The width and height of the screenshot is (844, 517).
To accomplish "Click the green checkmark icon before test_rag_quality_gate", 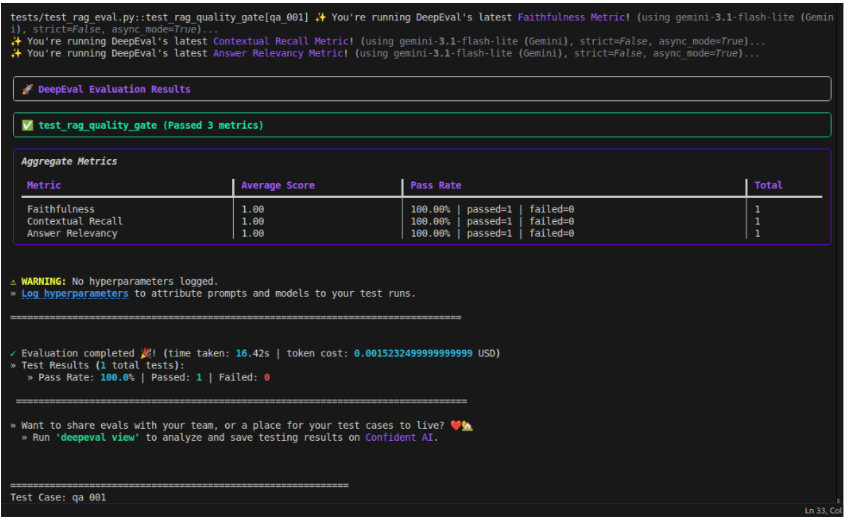I will [27, 125].
